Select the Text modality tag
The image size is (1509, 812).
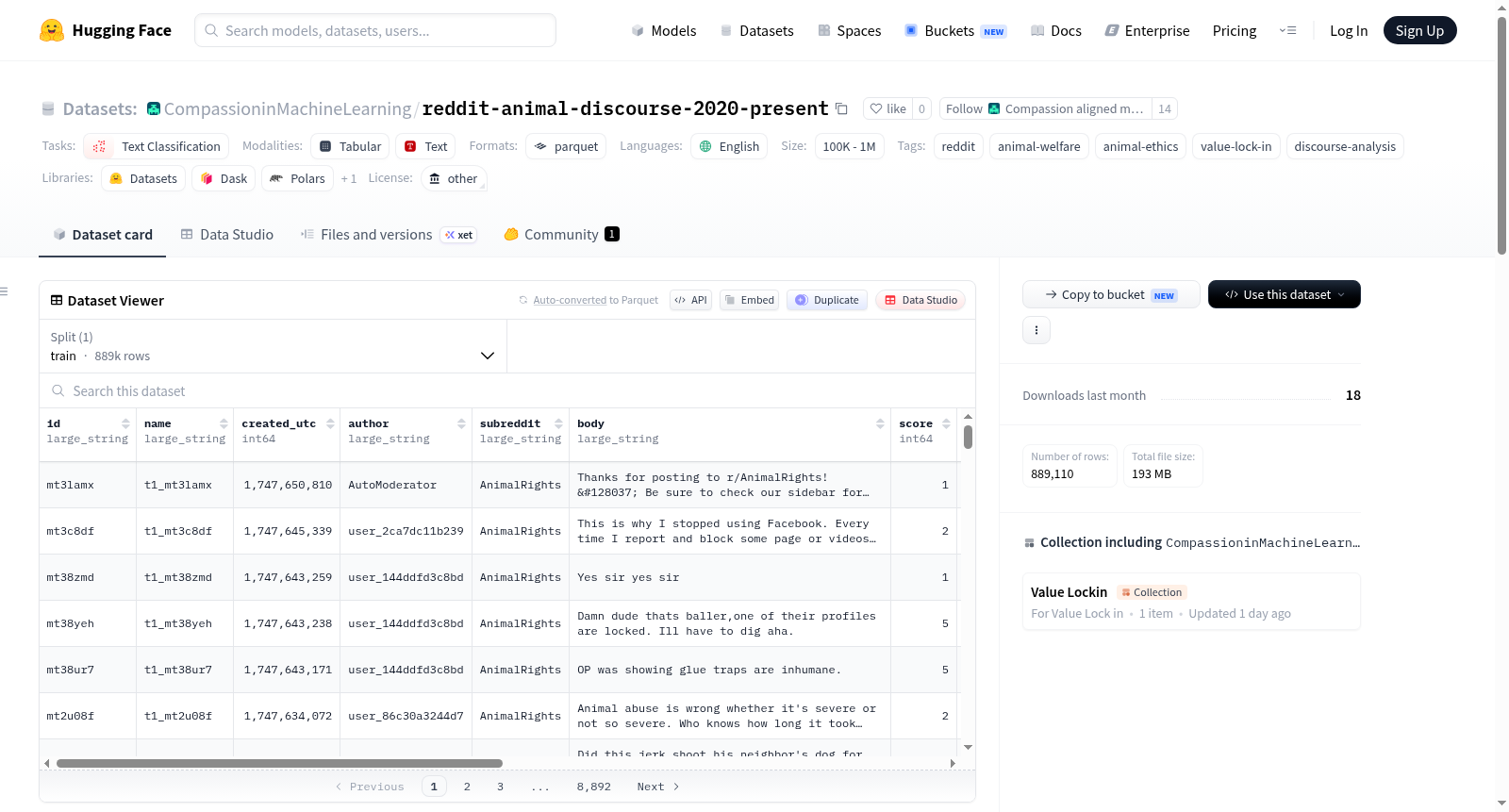(425, 146)
